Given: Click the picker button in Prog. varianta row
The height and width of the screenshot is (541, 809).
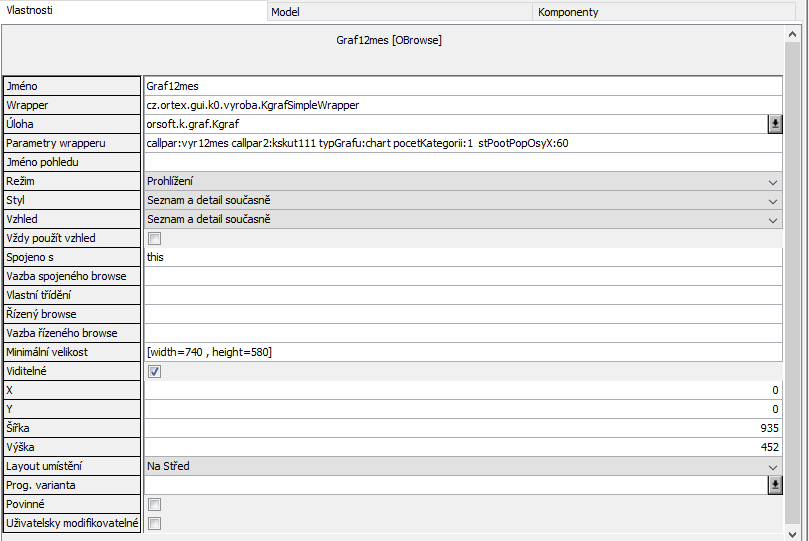Looking at the screenshot, I should (774, 485).
